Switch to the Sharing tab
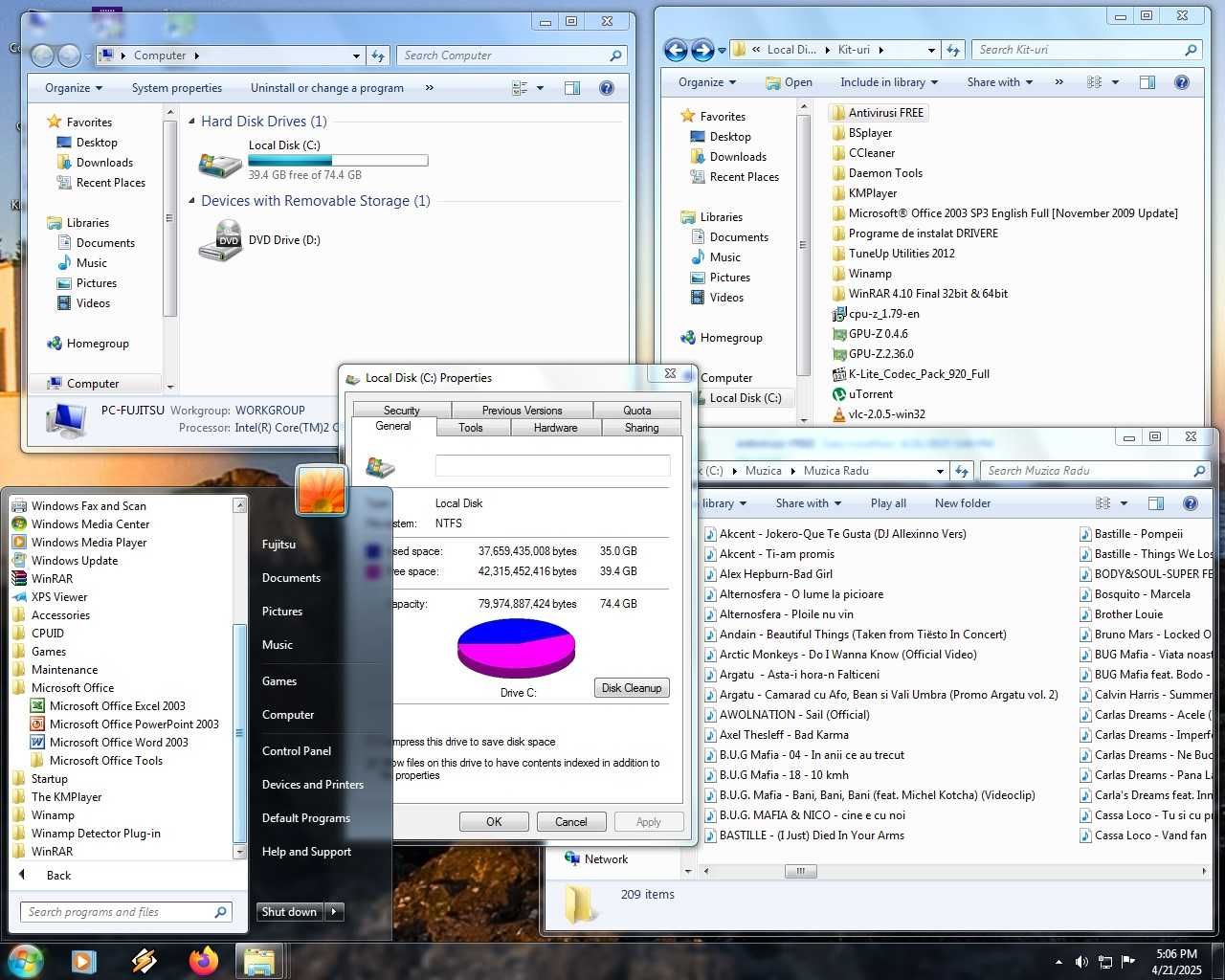The image size is (1225, 980). click(641, 428)
